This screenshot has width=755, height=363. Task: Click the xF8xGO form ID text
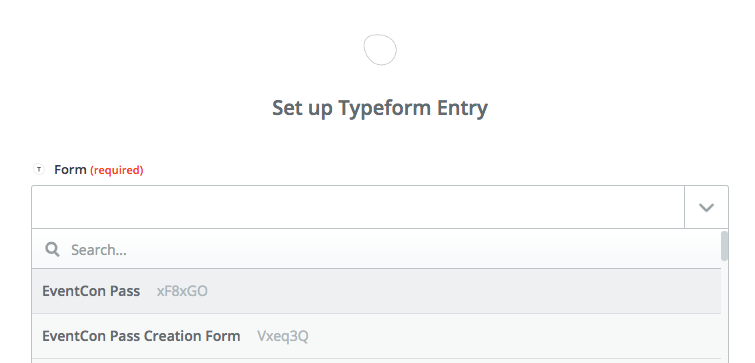click(182, 292)
